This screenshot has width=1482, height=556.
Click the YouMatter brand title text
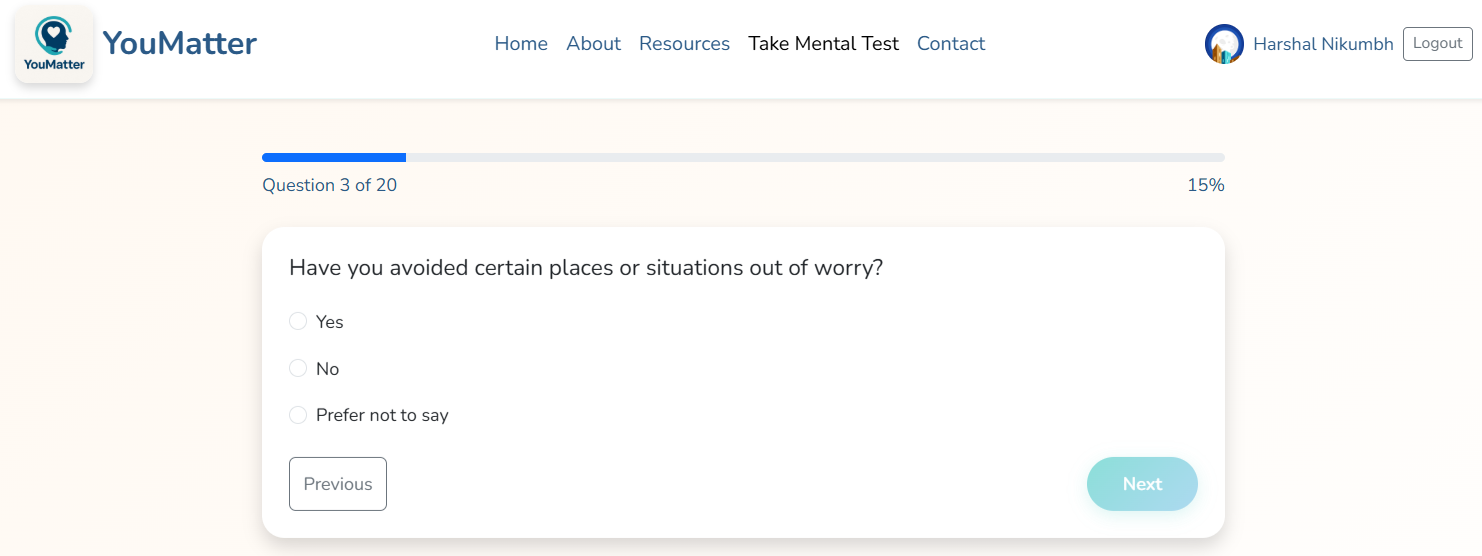pos(180,43)
